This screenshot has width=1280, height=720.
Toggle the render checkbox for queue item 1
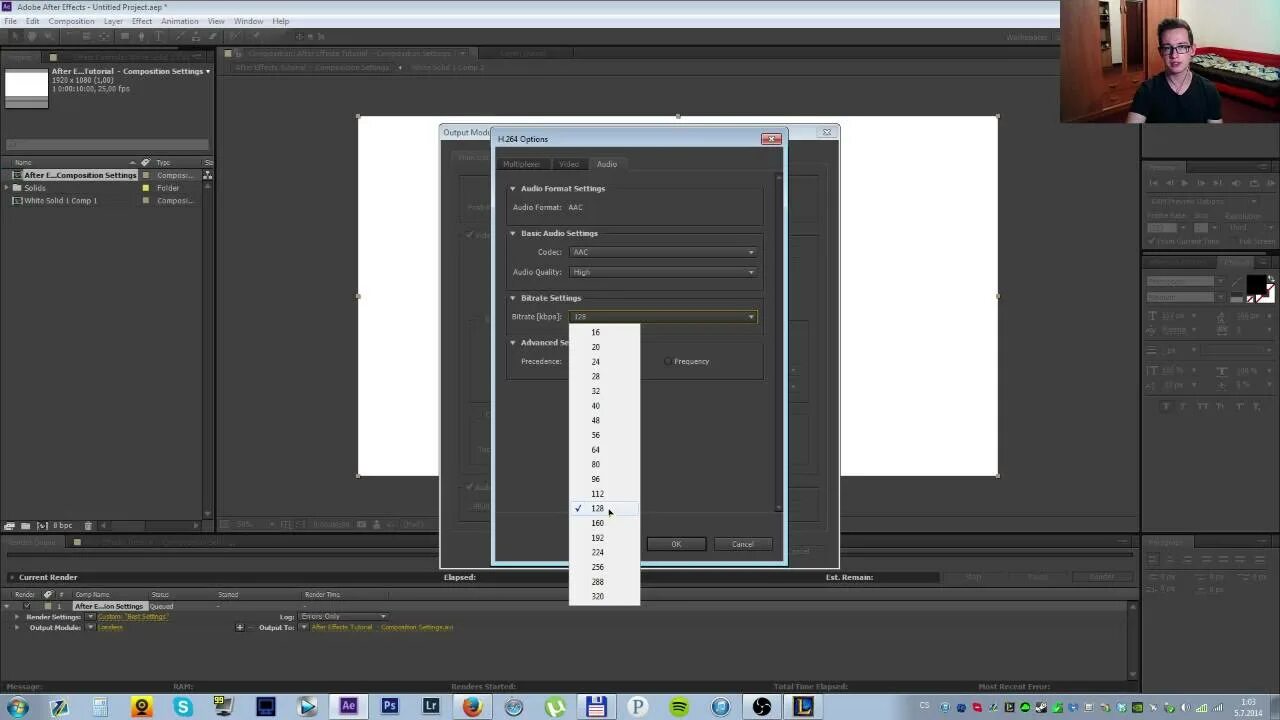[27, 606]
